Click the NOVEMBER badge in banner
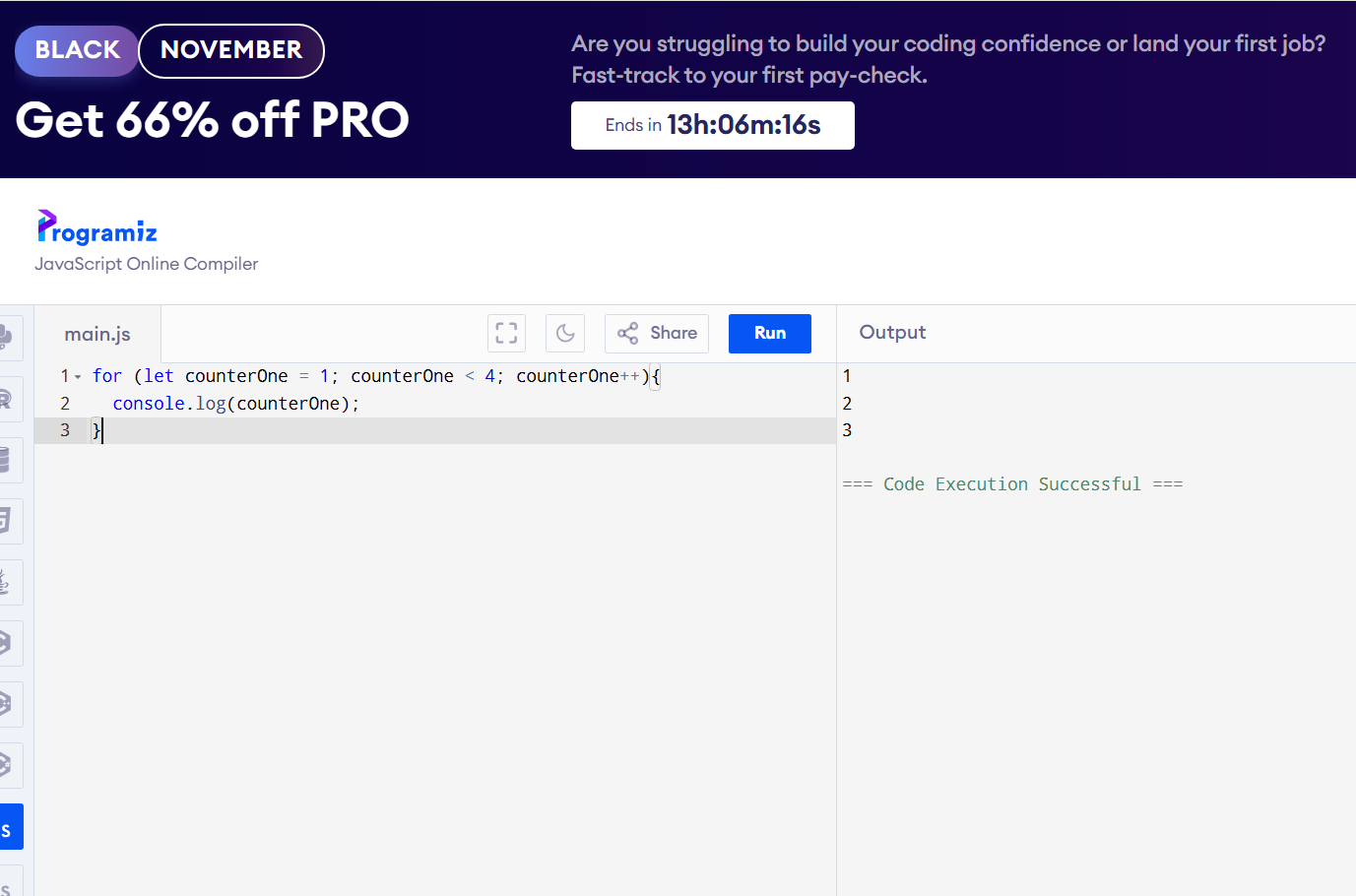The width and height of the screenshot is (1356, 896). (x=231, y=50)
